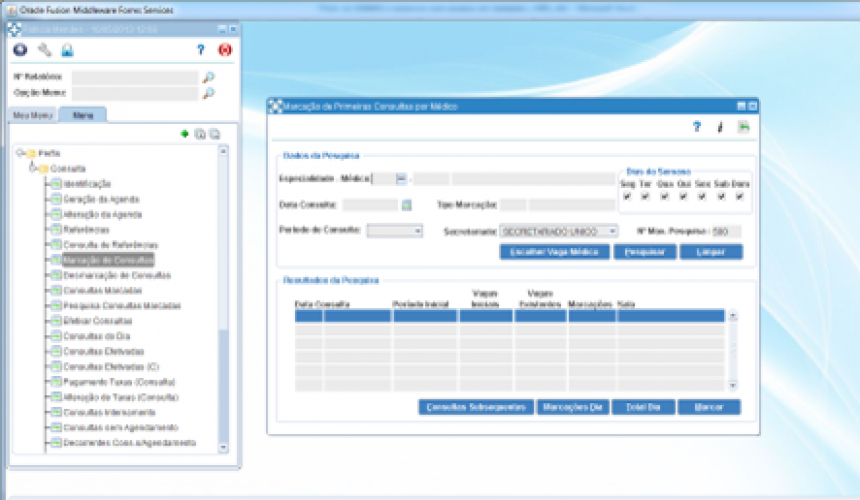This screenshot has height=500, width=860.
Task: Open help in the Marcação de Primeiras Consultas window
Action: pyautogui.click(x=697, y=127)
